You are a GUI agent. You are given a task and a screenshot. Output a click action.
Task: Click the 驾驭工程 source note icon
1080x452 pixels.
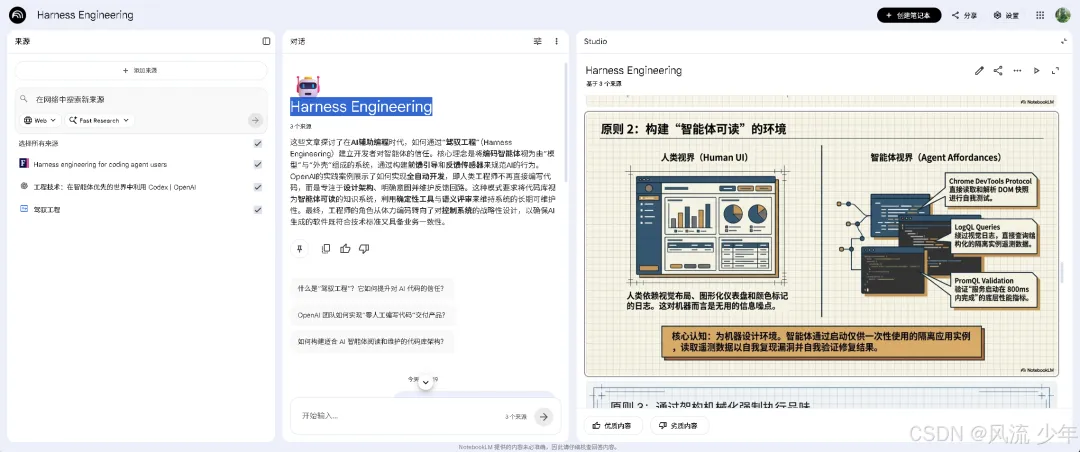[24, 209]
